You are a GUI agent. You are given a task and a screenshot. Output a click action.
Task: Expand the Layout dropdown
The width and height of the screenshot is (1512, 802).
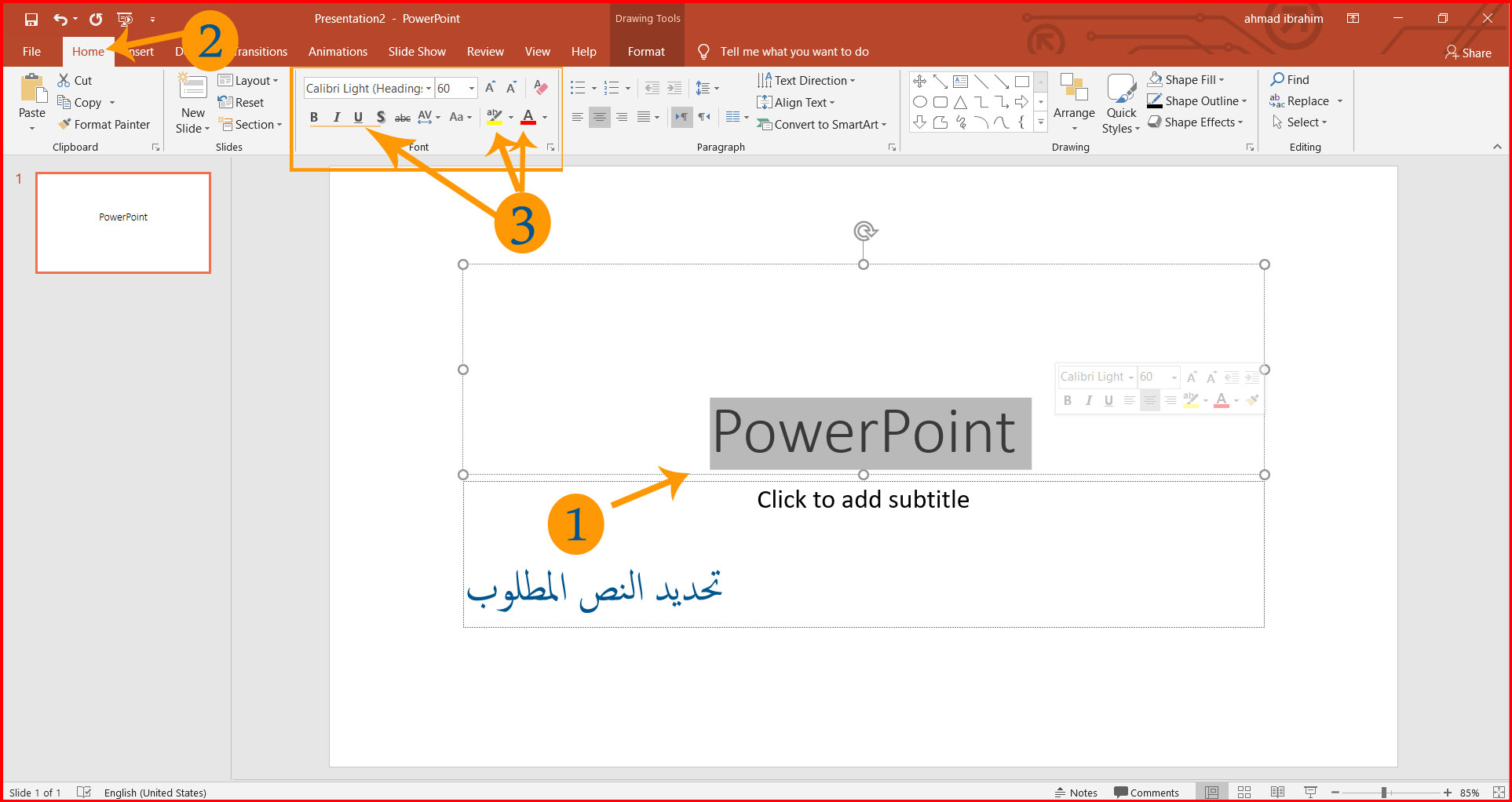[248, 80]
